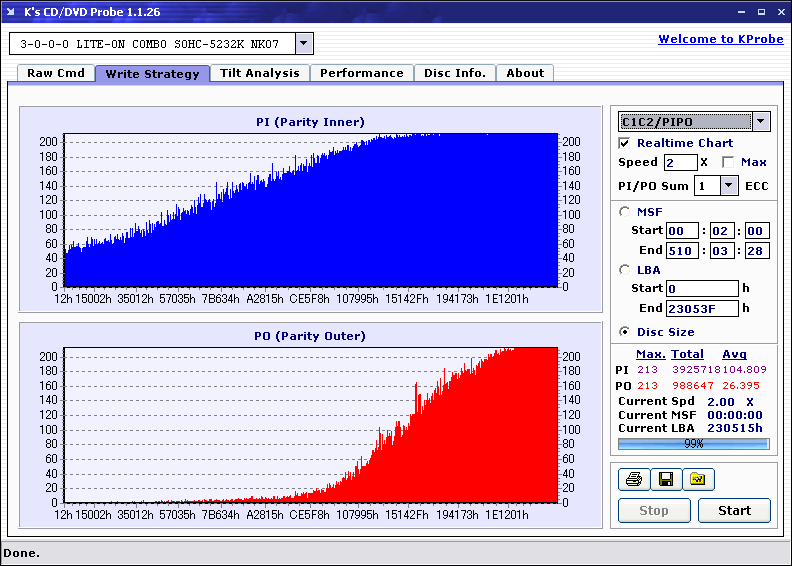Click the save floppy disk icon
This screenshot has width=792, height=566.
click(666, 479)
